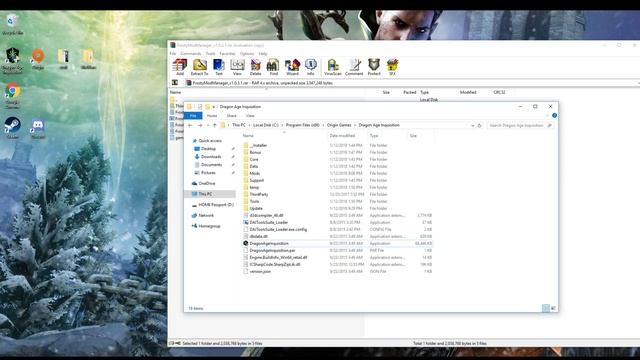
Task: Click Program Files (x86) in the breadcrumb
Action: click(302, 125)
